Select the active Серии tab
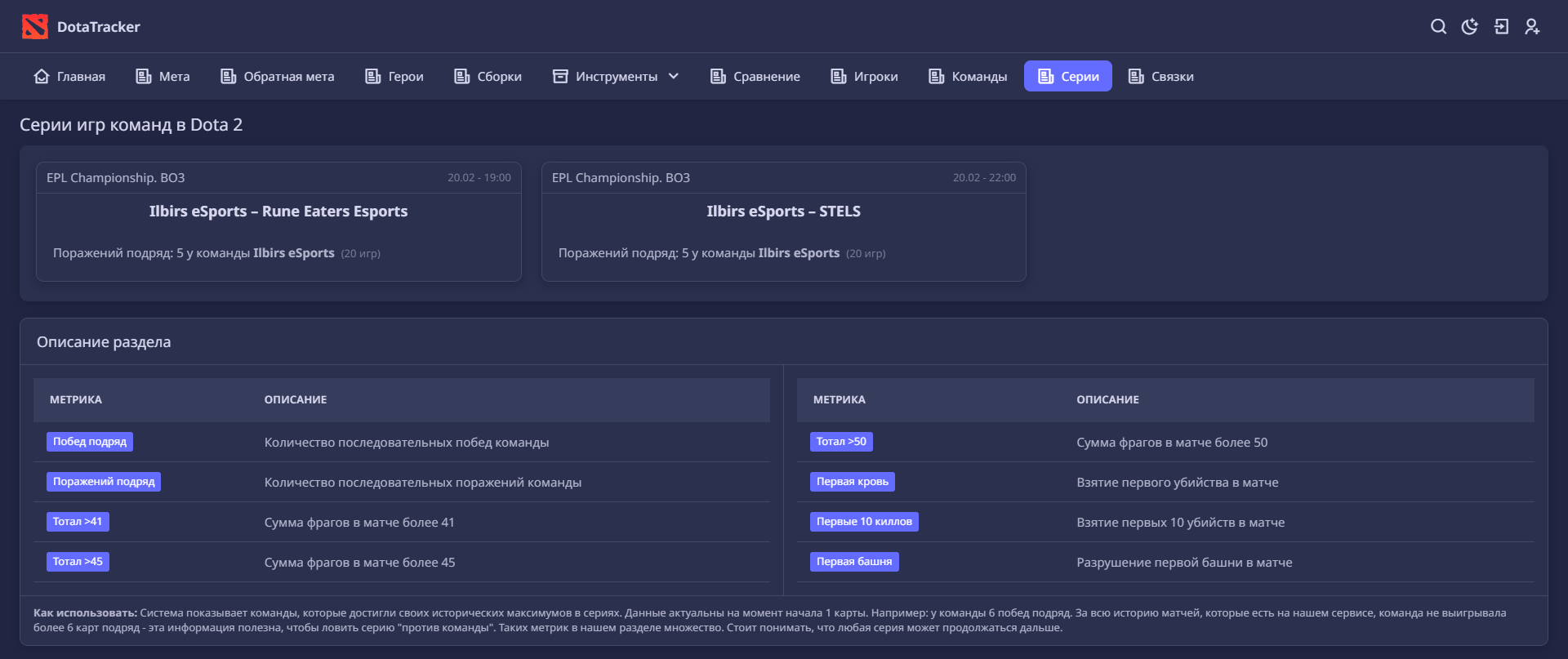 (1068, 76)
